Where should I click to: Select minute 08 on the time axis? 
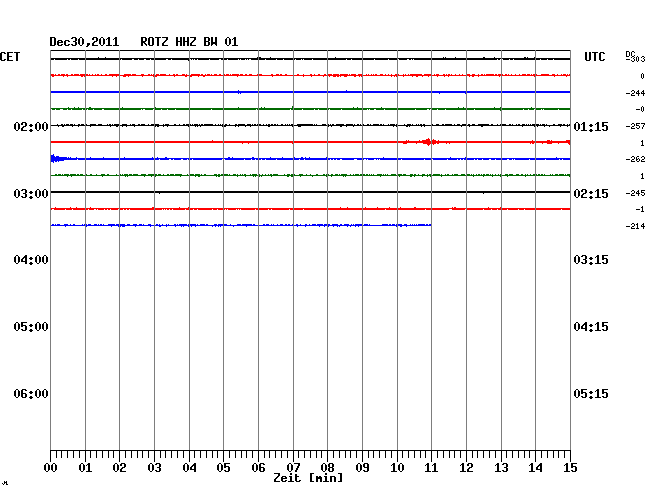coord(327,468)
